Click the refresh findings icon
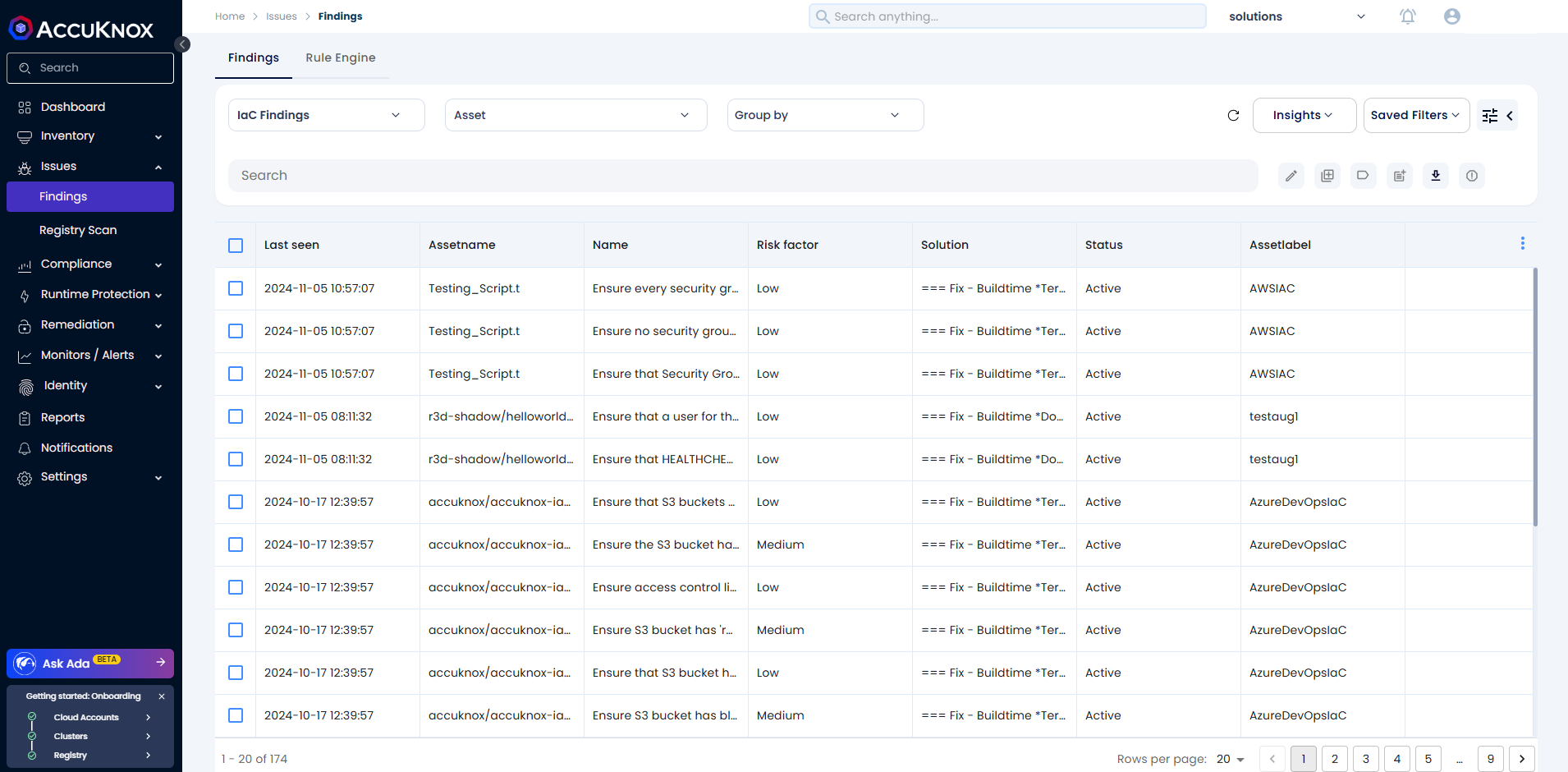 point(1233,115)
